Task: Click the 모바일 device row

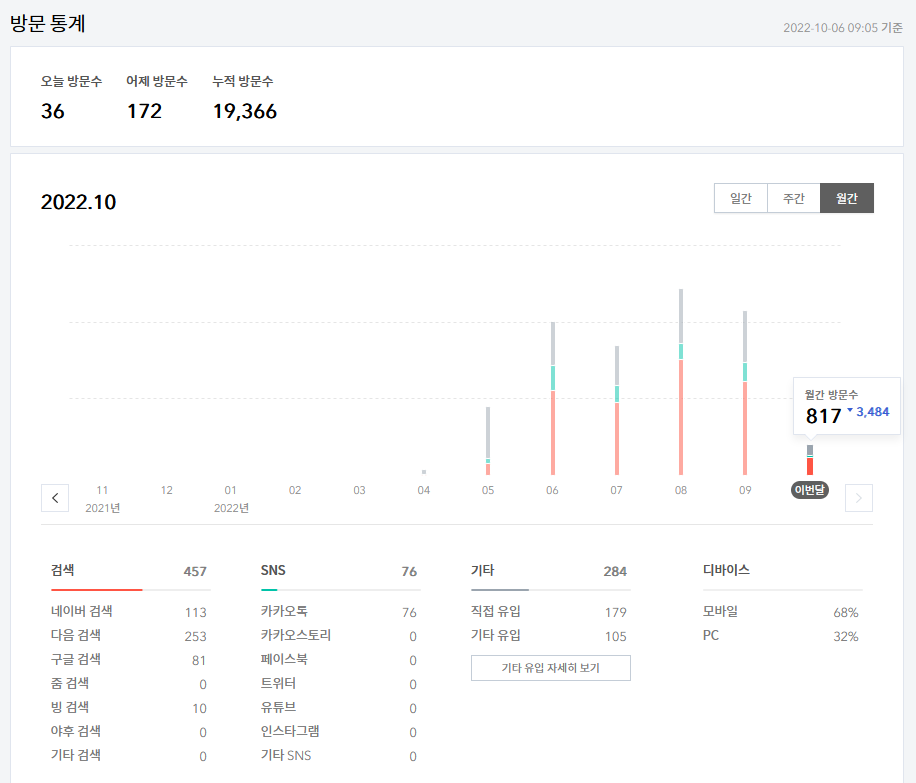Action: pyautogui.click(x=780, y=612)
